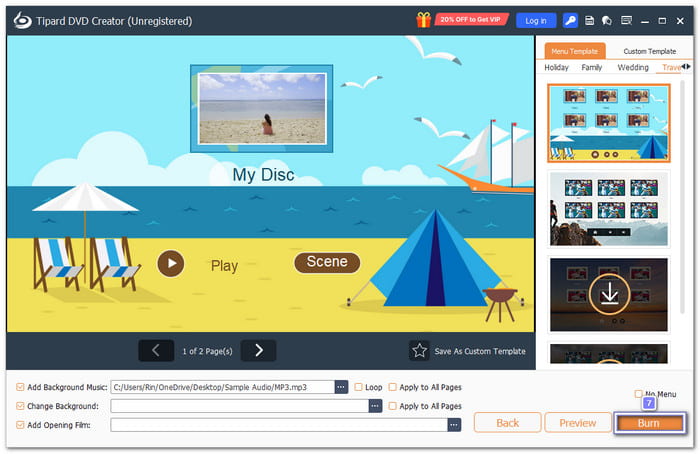
Task: Click the Add Opening Film path field
Action: (279, 425)
